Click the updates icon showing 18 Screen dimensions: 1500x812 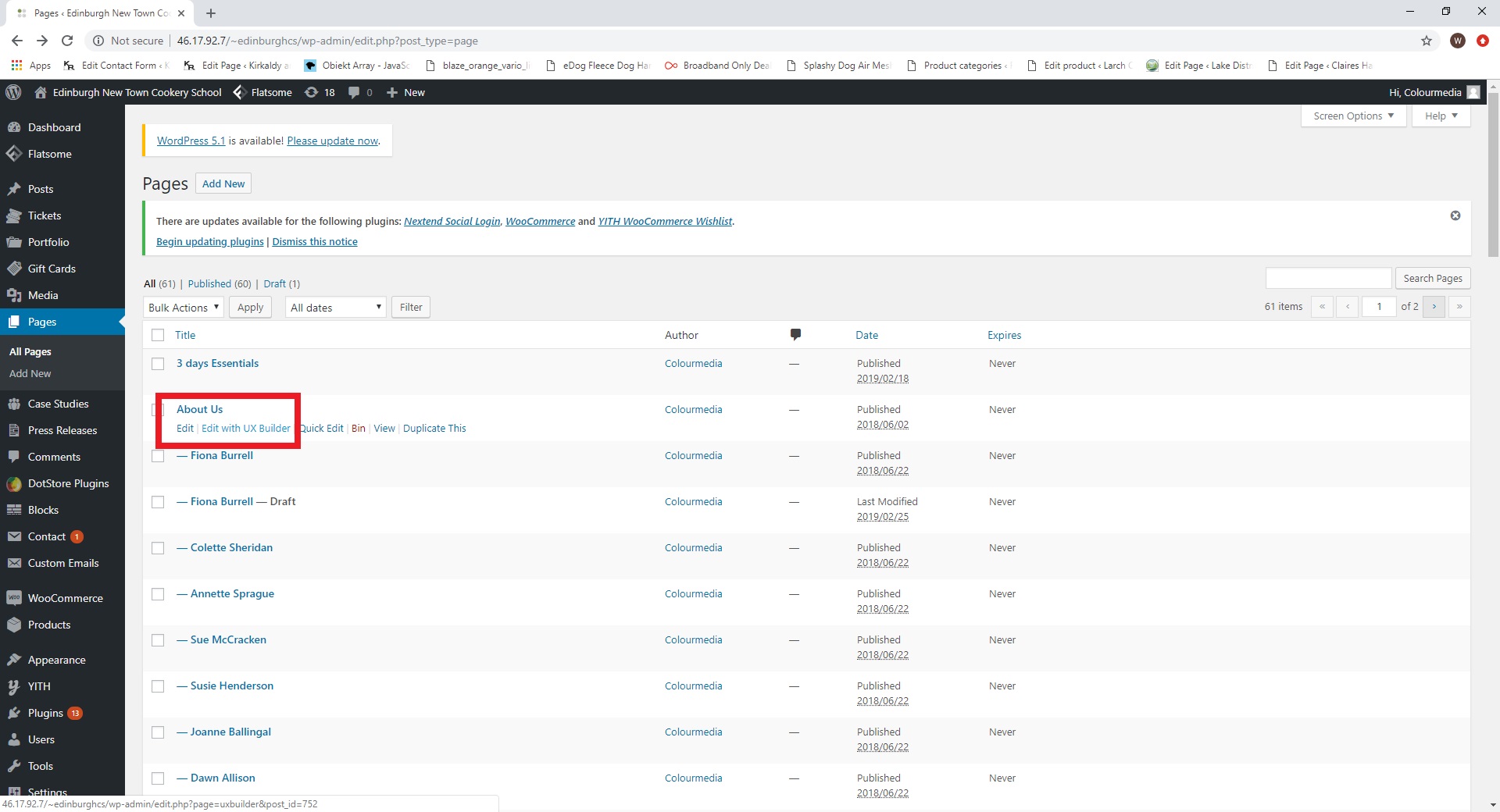tap(320, 92)
